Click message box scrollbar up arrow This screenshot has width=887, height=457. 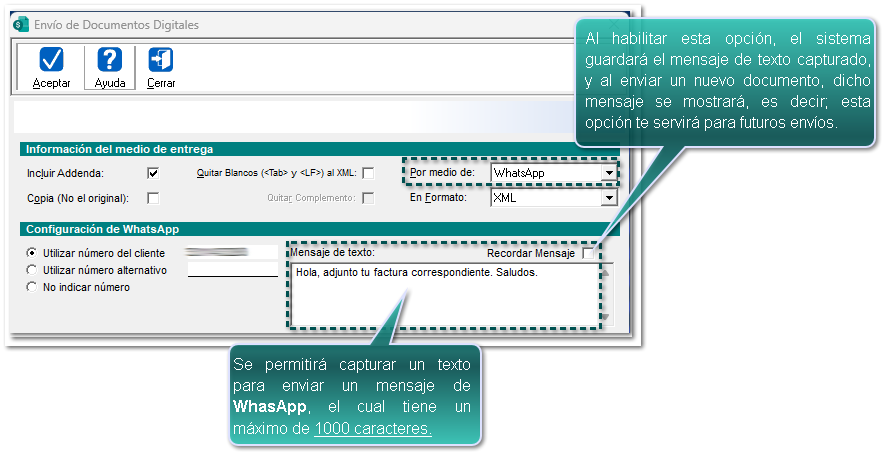point(604,271)
